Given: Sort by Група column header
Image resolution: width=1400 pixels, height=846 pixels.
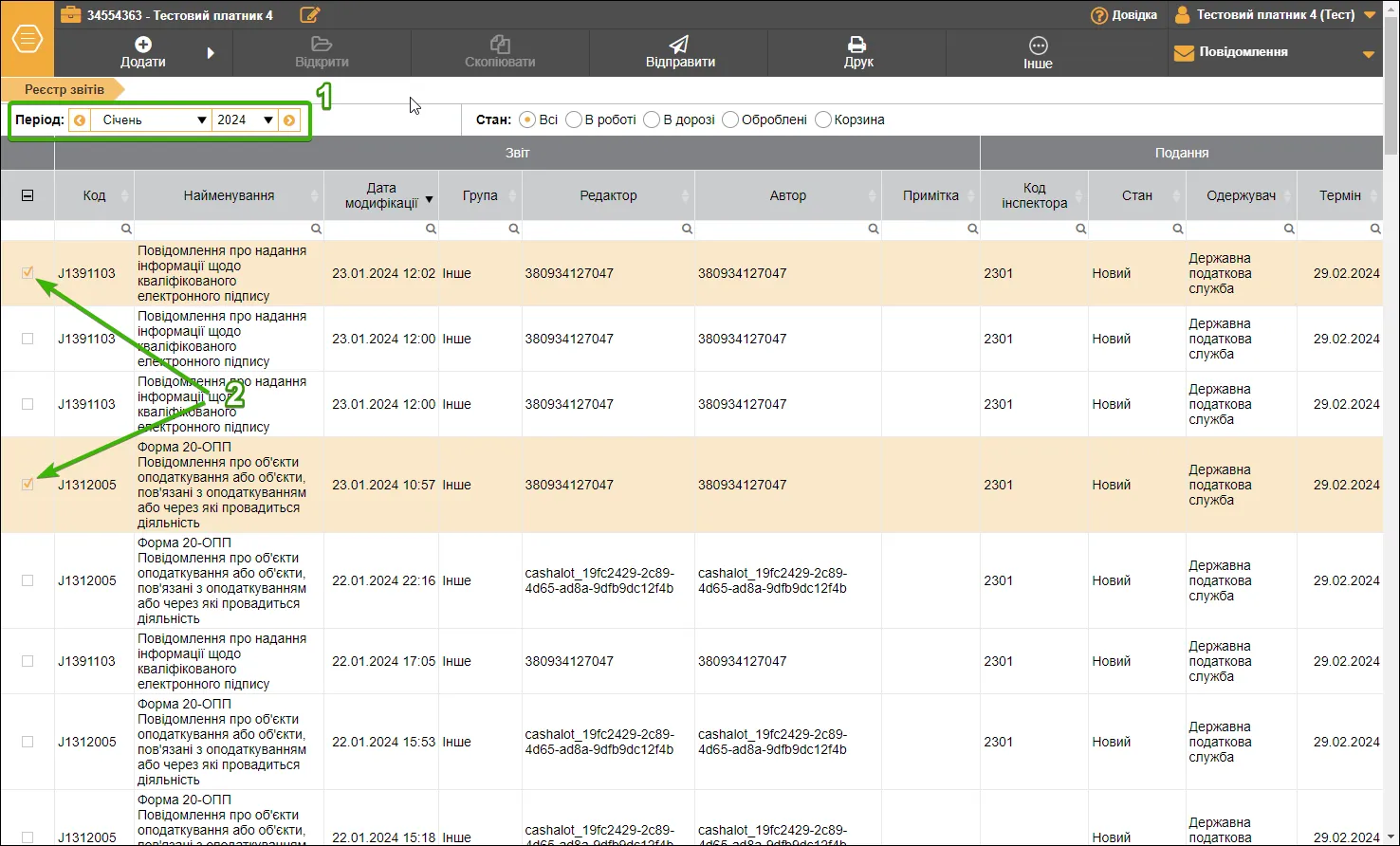Looking at the screenshot, I should [x=480, y=195].
